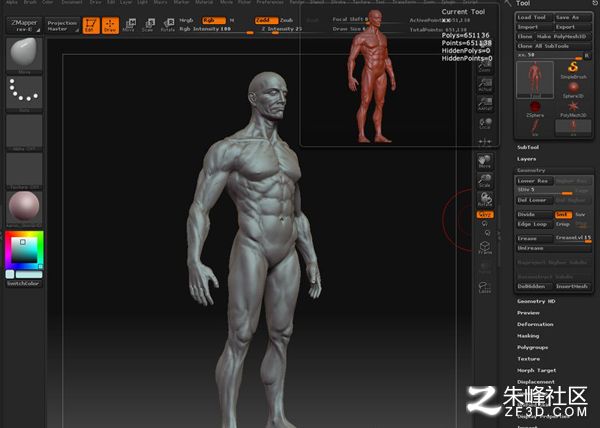Open the Material menu
Viewport: 600px width, 428px height.
pyautogui.click(x=204, y=2)
